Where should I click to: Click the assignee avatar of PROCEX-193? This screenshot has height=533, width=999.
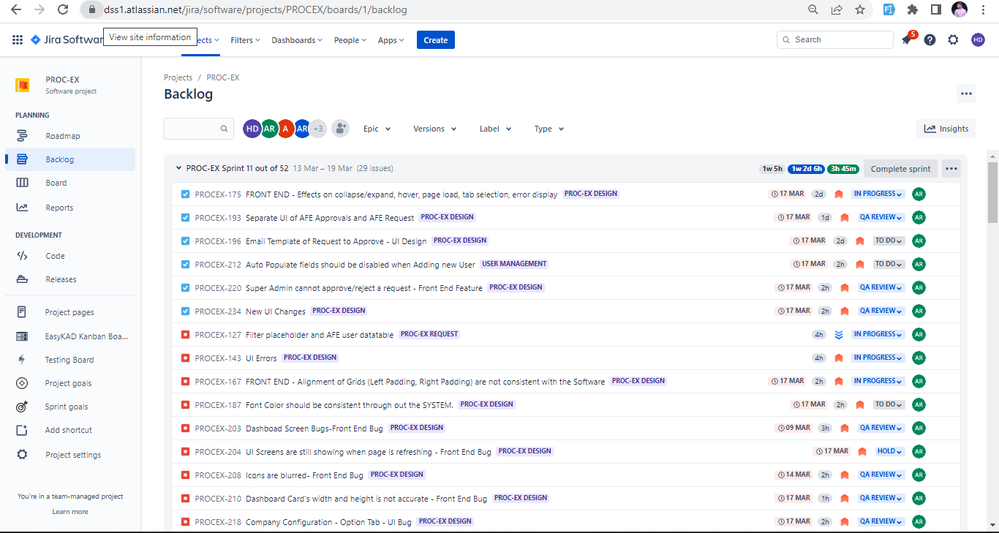pos(918,217)
